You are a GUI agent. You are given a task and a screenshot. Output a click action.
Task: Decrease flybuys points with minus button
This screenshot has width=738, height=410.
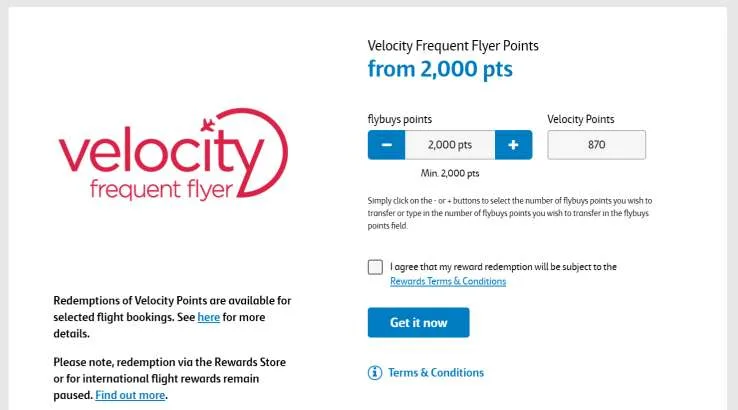point(387,145)
